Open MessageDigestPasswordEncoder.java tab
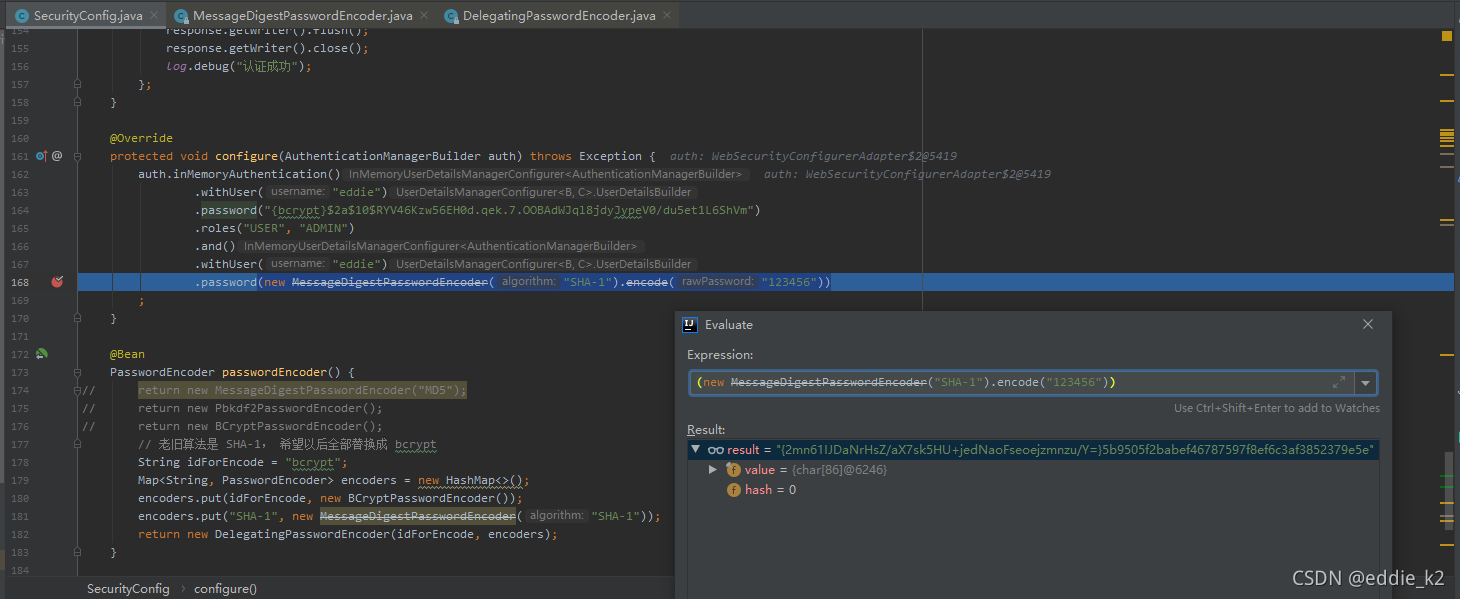Screen dimensions: 1460x599 point(301,16)
